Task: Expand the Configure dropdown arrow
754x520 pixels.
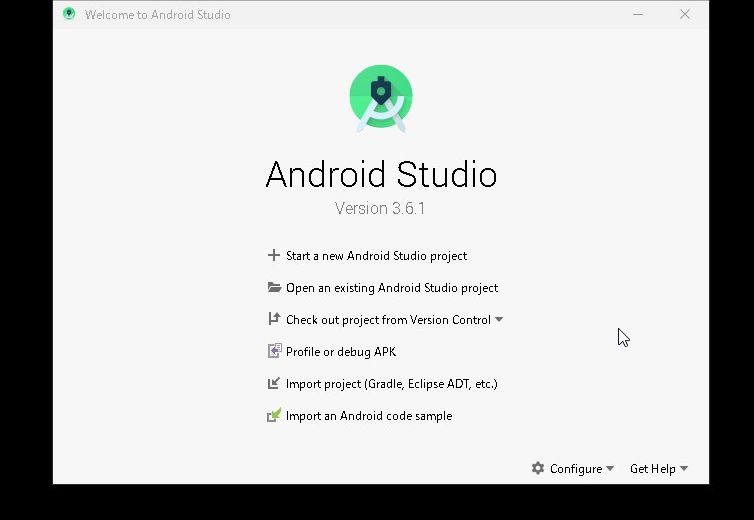Action: tap(610, 469)
